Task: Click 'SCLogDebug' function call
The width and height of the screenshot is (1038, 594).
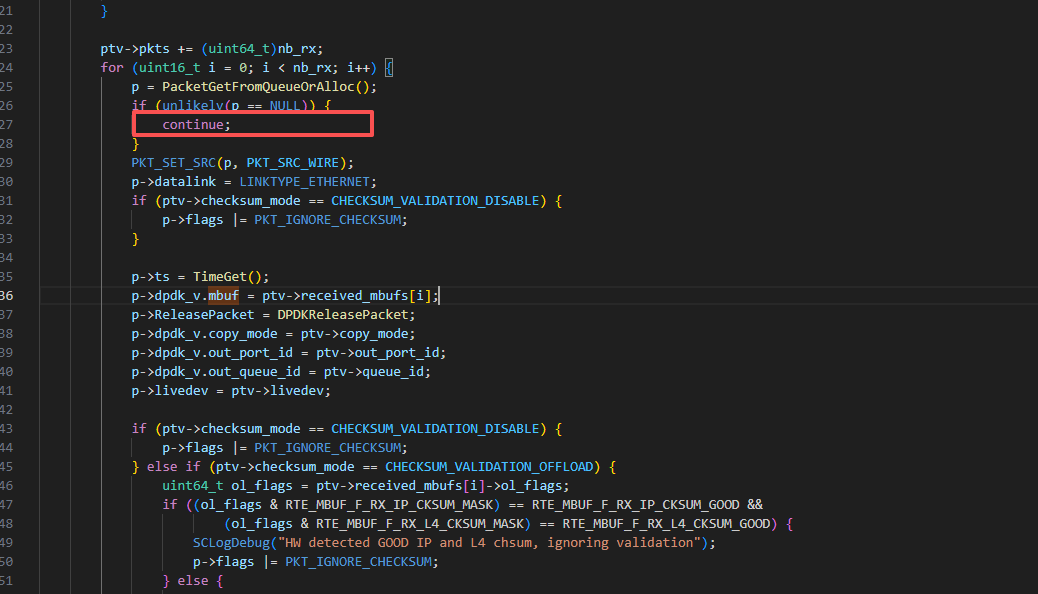Action: [232, 542]
